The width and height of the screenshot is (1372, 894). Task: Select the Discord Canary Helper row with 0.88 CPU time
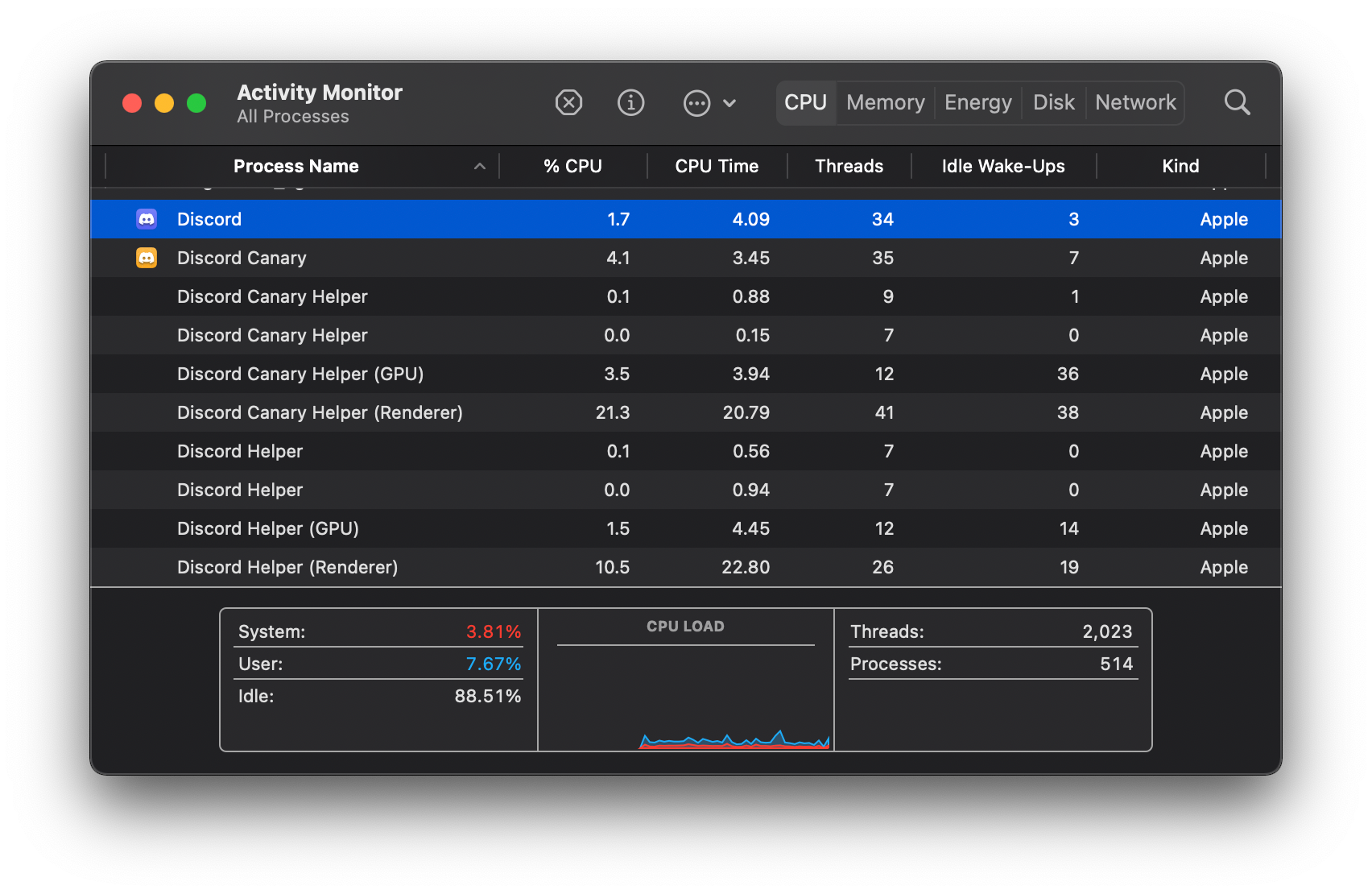coord(686,296)
